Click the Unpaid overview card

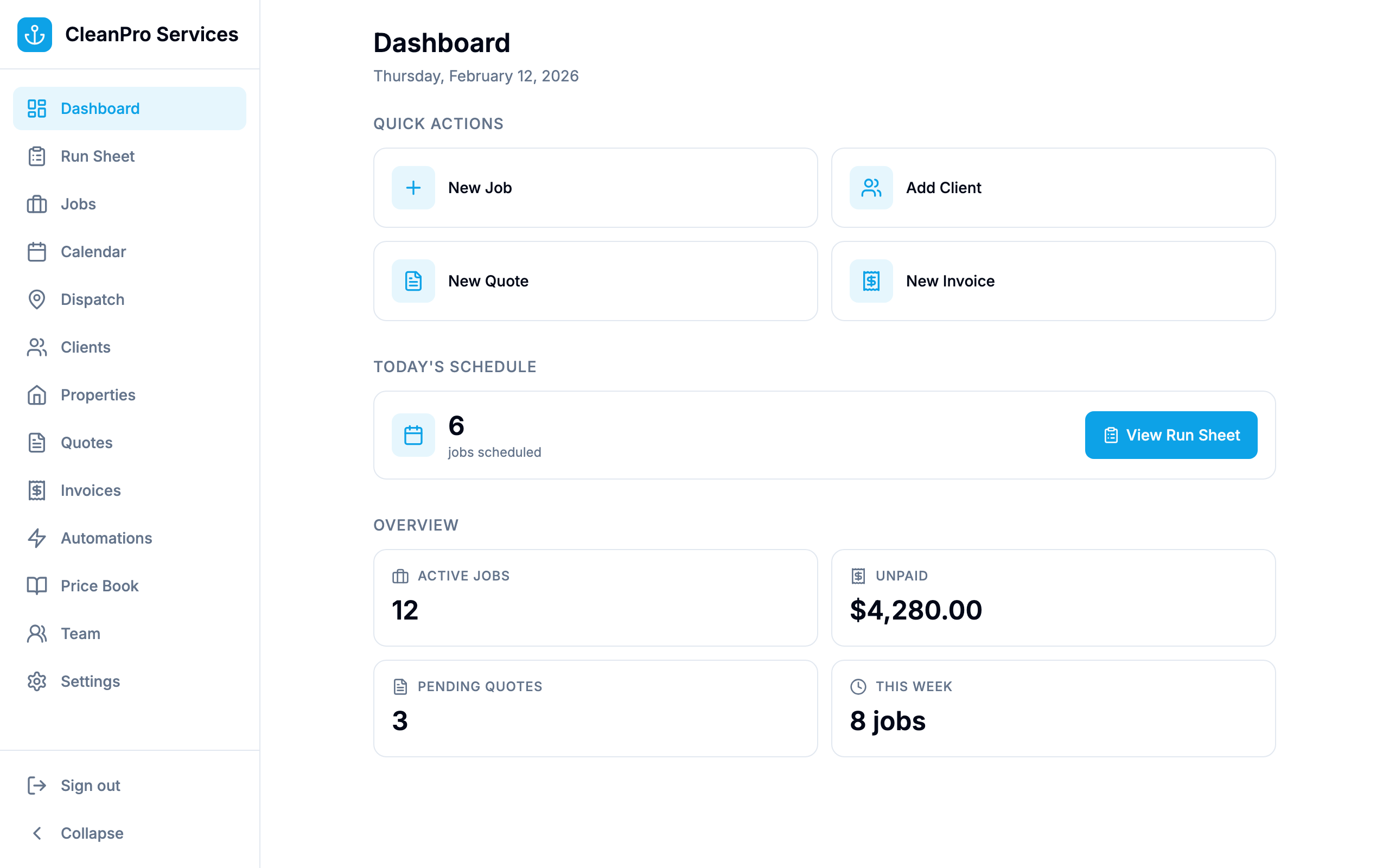(x=1053, y=598)
